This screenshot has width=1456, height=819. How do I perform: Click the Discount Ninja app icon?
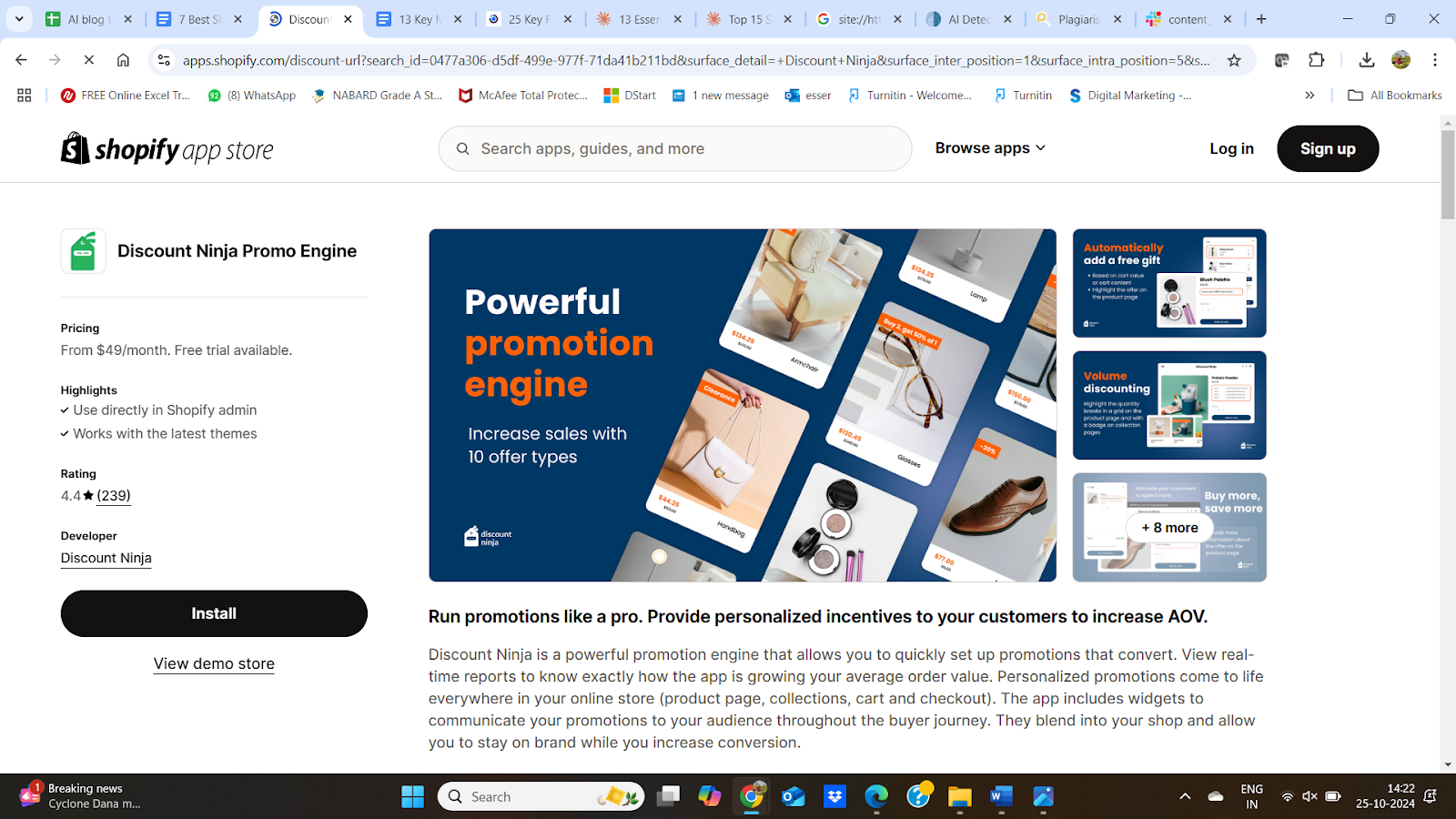click(84, 251)
